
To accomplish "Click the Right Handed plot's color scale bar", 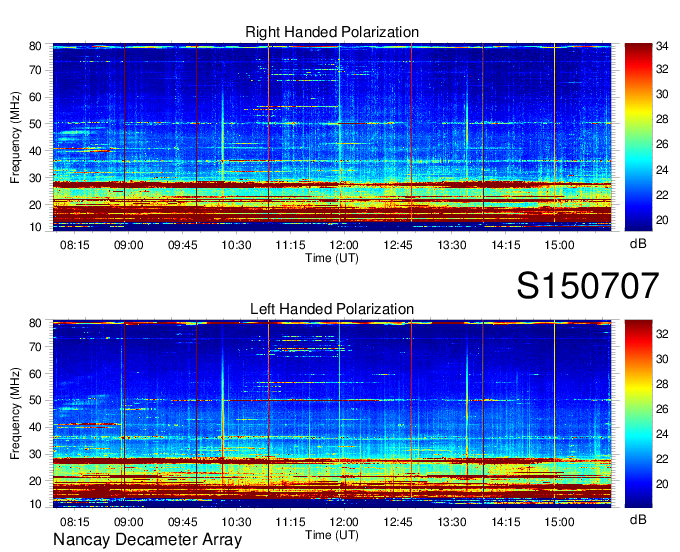I will tap(638, 137).
